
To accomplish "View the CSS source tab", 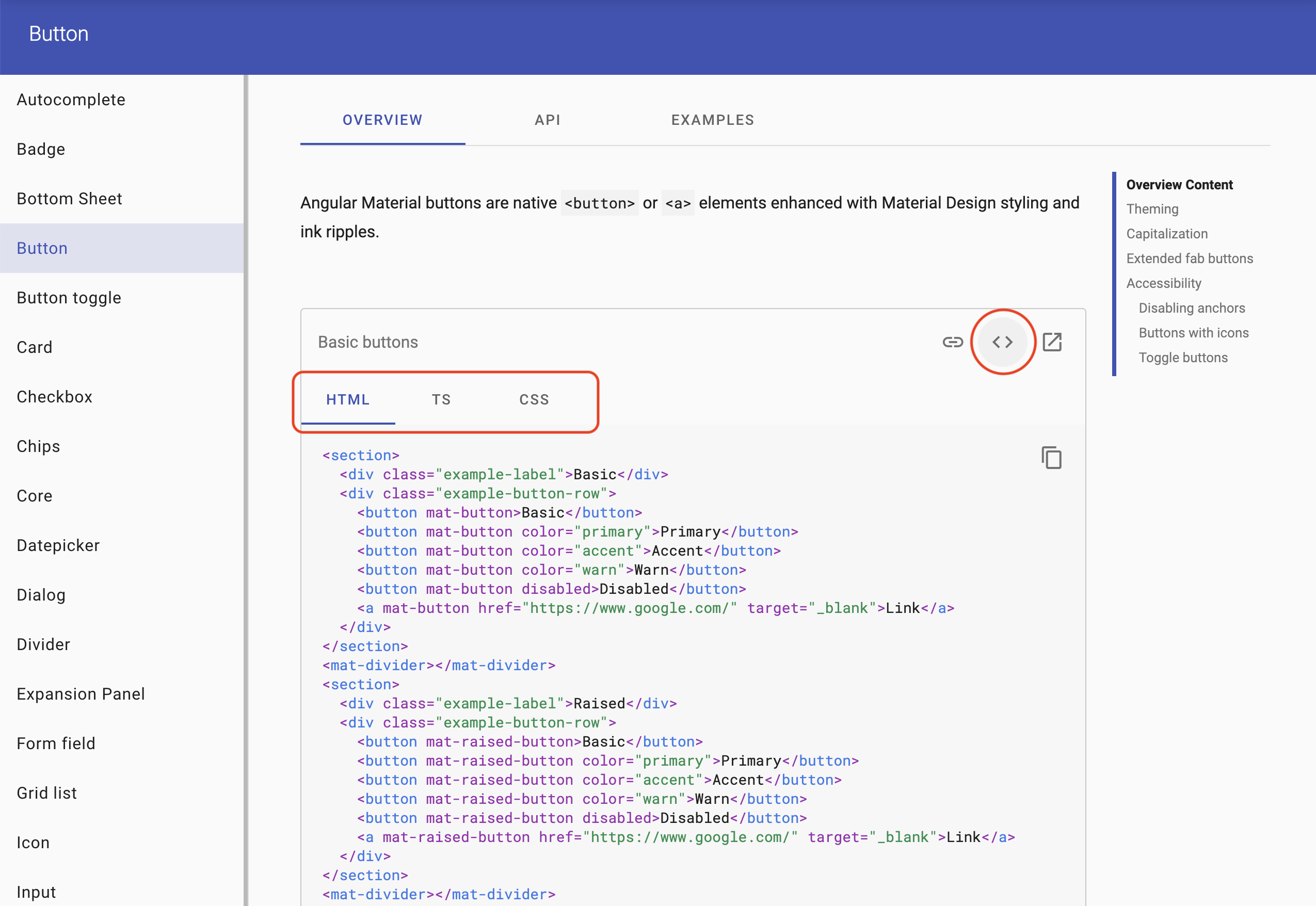I will click(534, 399).
